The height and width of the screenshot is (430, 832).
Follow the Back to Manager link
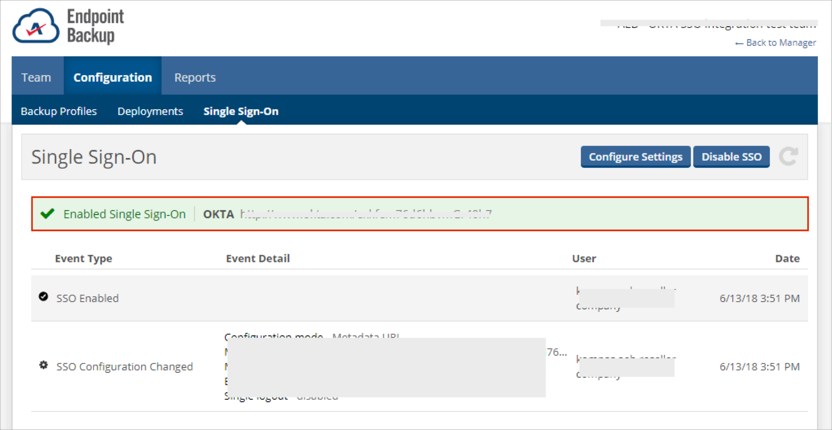[x=775, y=43]
